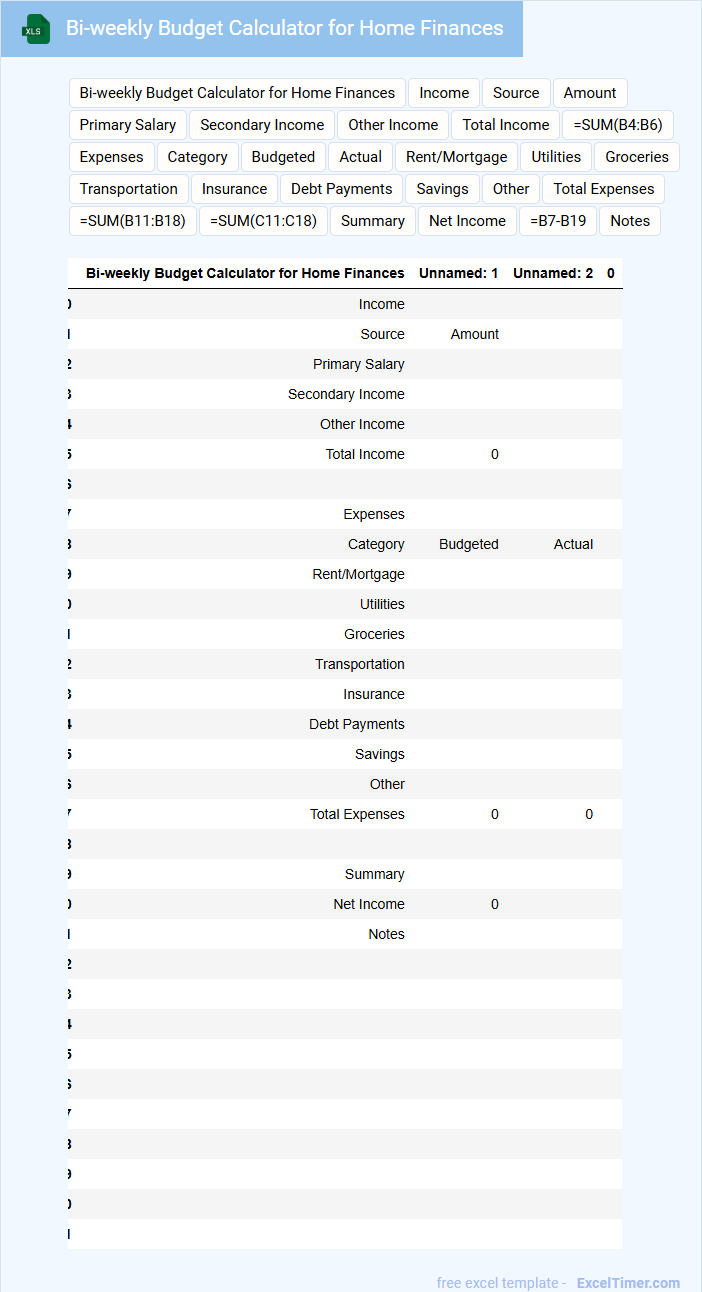Click the green XLS file icon

[37, 29]
